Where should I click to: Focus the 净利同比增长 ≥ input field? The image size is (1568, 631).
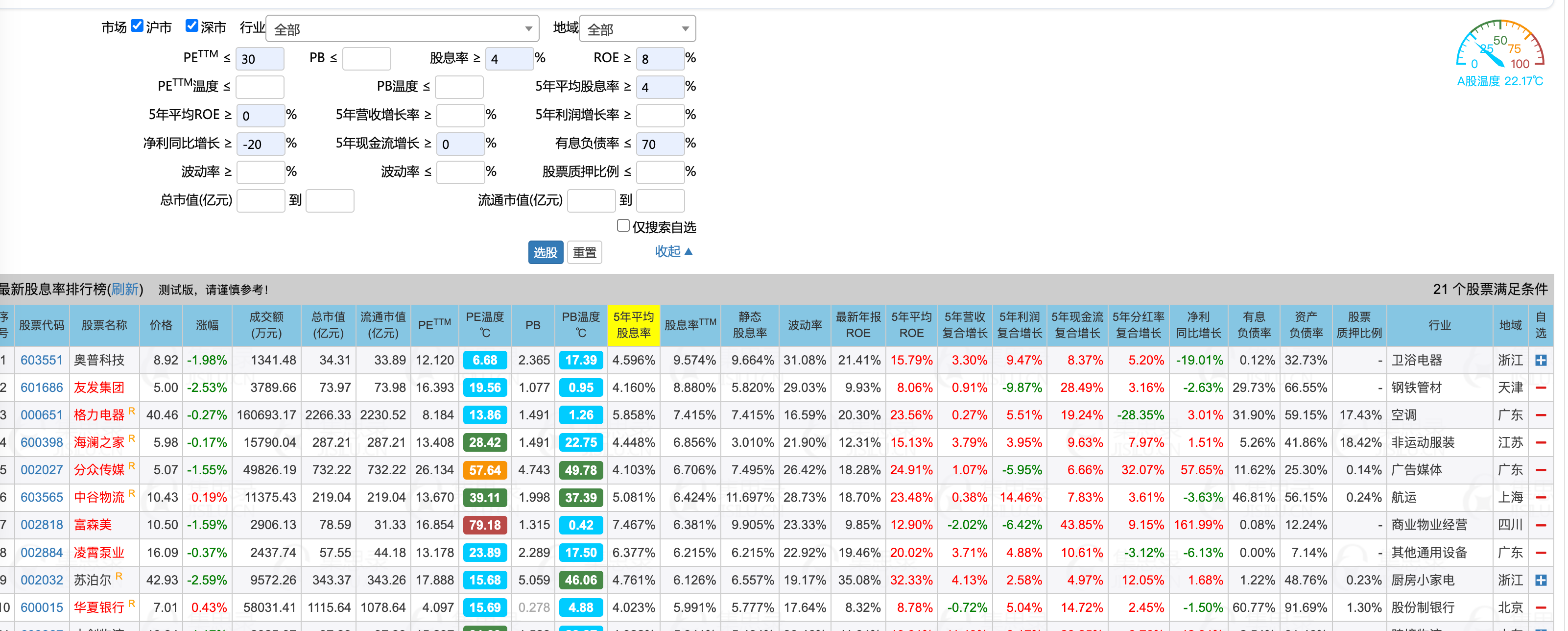coord(261,144)
